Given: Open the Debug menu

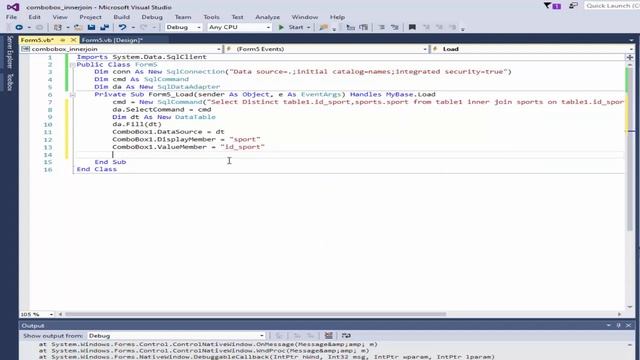Looking at the screenshot, I should [152, 17].
